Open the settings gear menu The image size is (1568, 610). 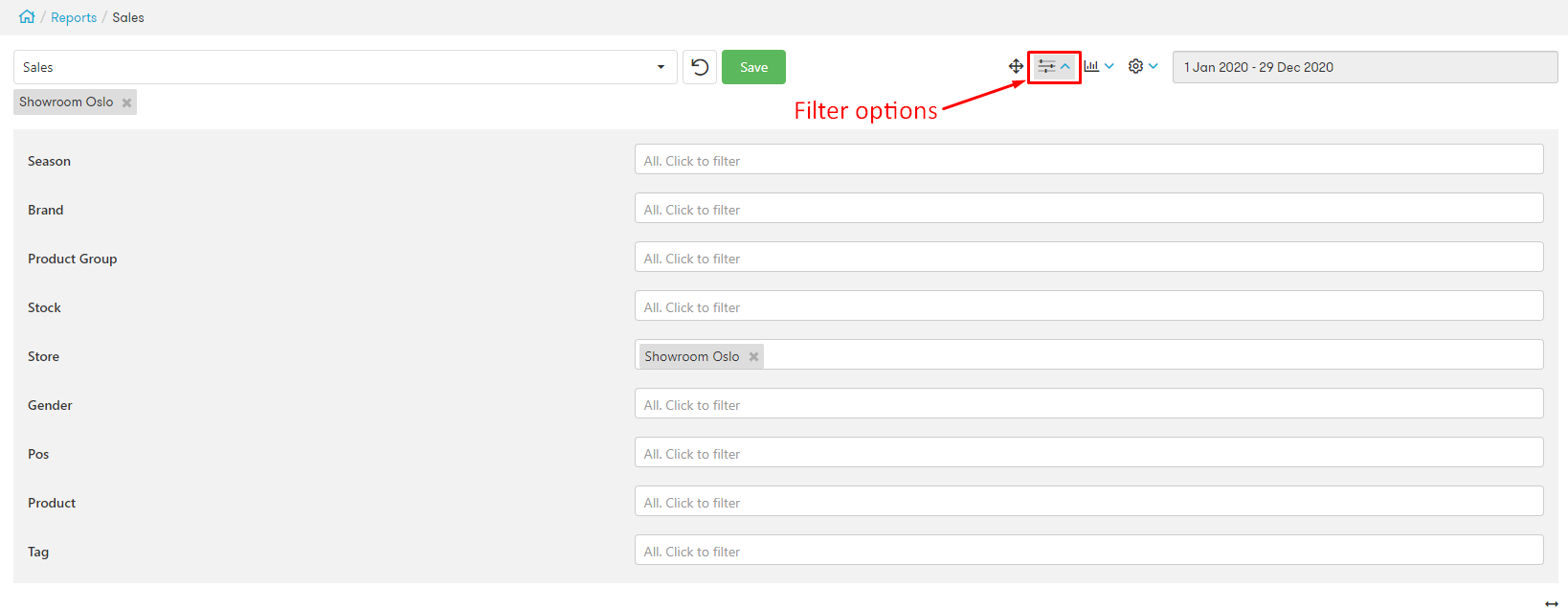pyautogui.click(x=1135, y=66)
